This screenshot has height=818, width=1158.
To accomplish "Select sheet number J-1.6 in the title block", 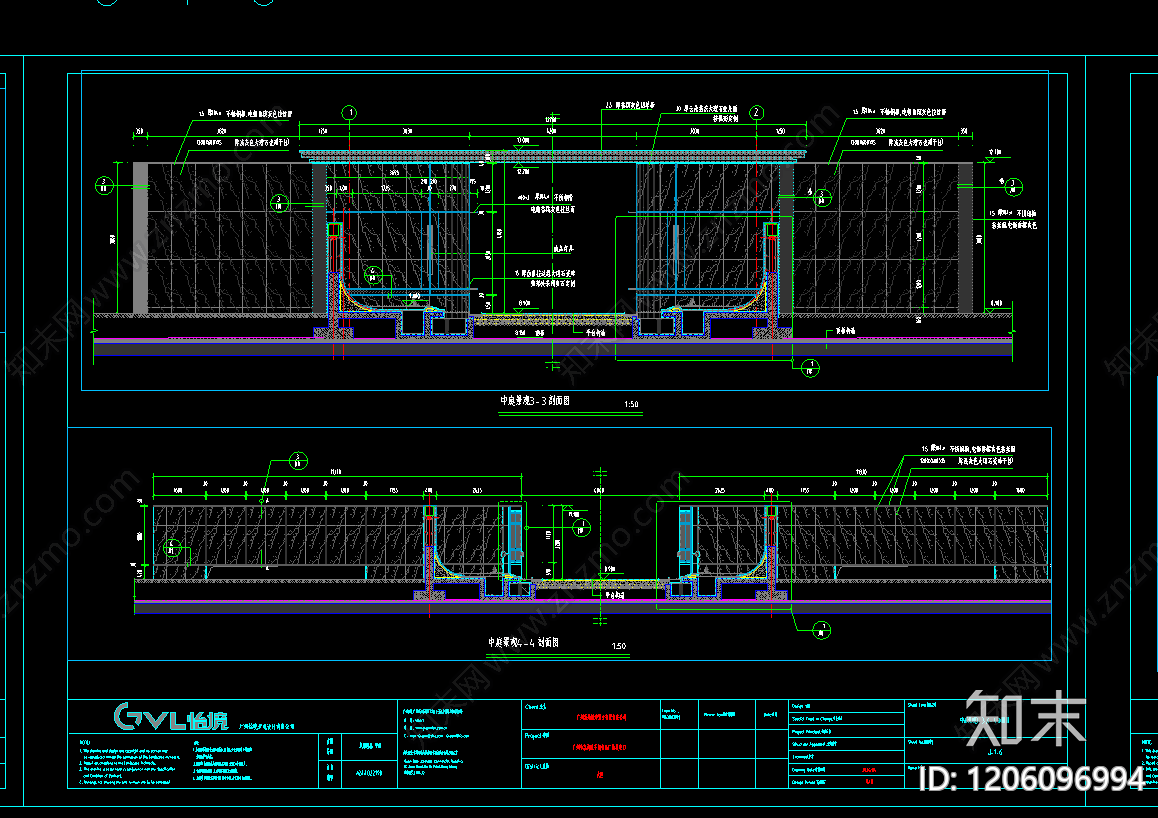I will coord(994,752).
